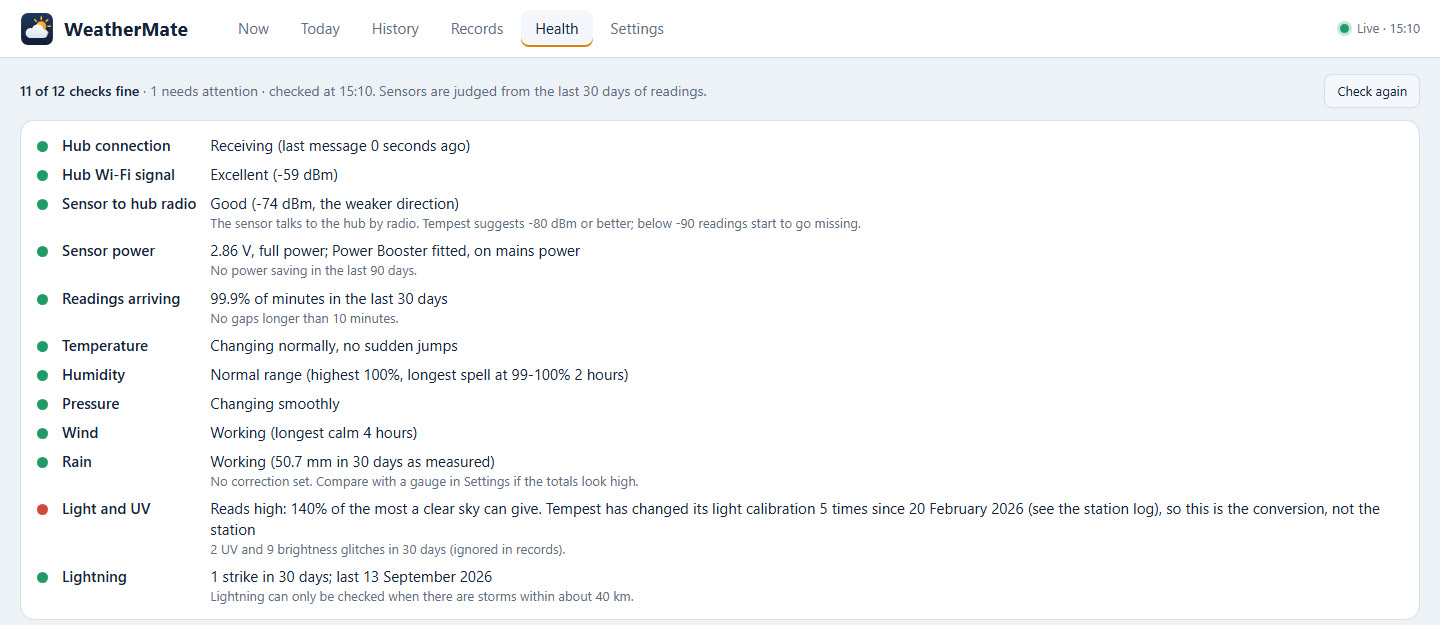Click 'Working (longest calm 4 hours)' wind value

pos(313,433)
